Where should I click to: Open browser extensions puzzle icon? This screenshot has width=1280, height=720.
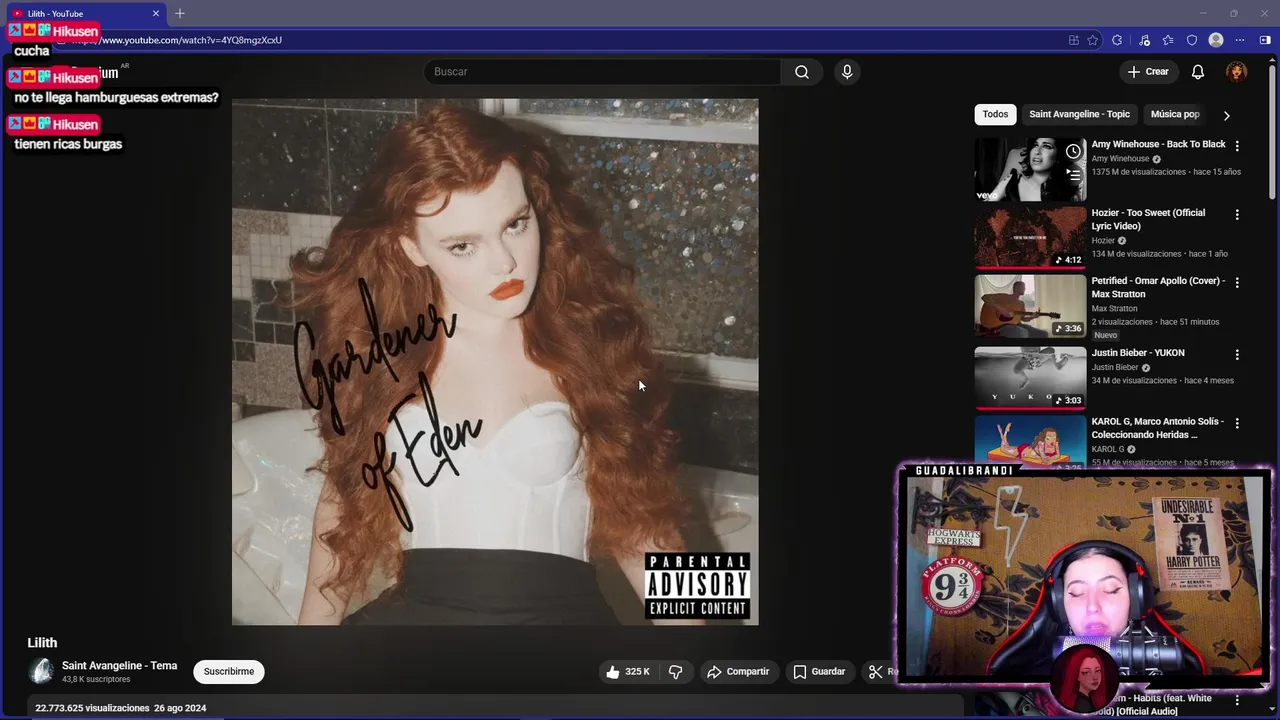click(x=1117, y=40)
